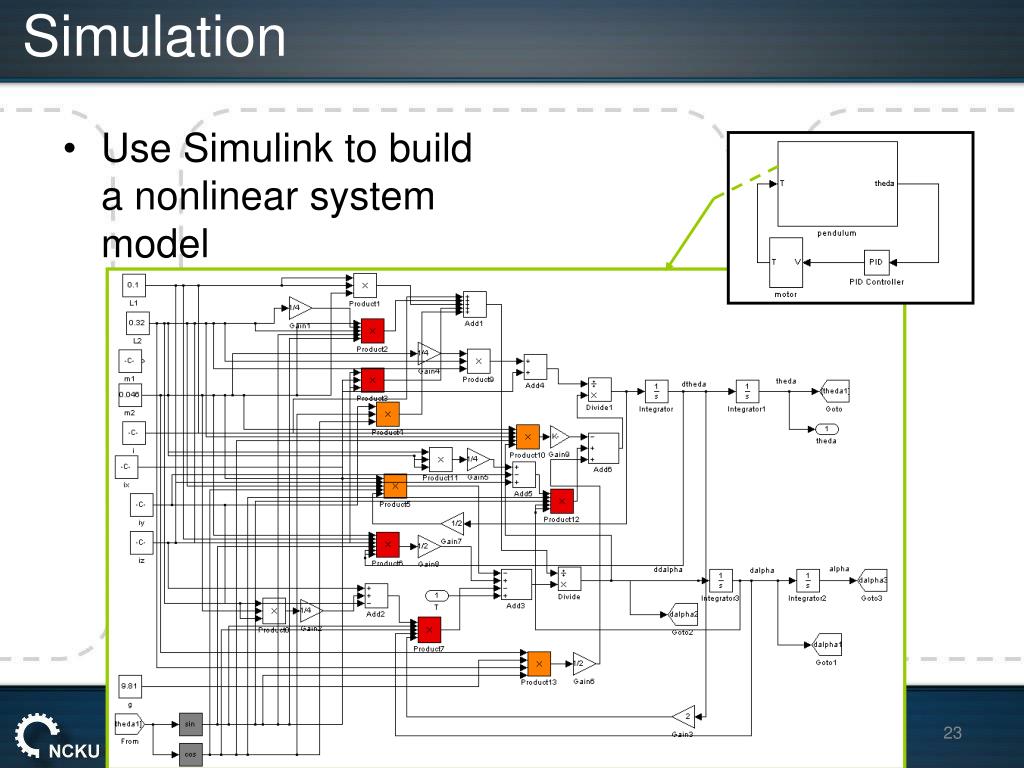
Task: Click the dalpha3 Goto3 block
Action: 872,580
